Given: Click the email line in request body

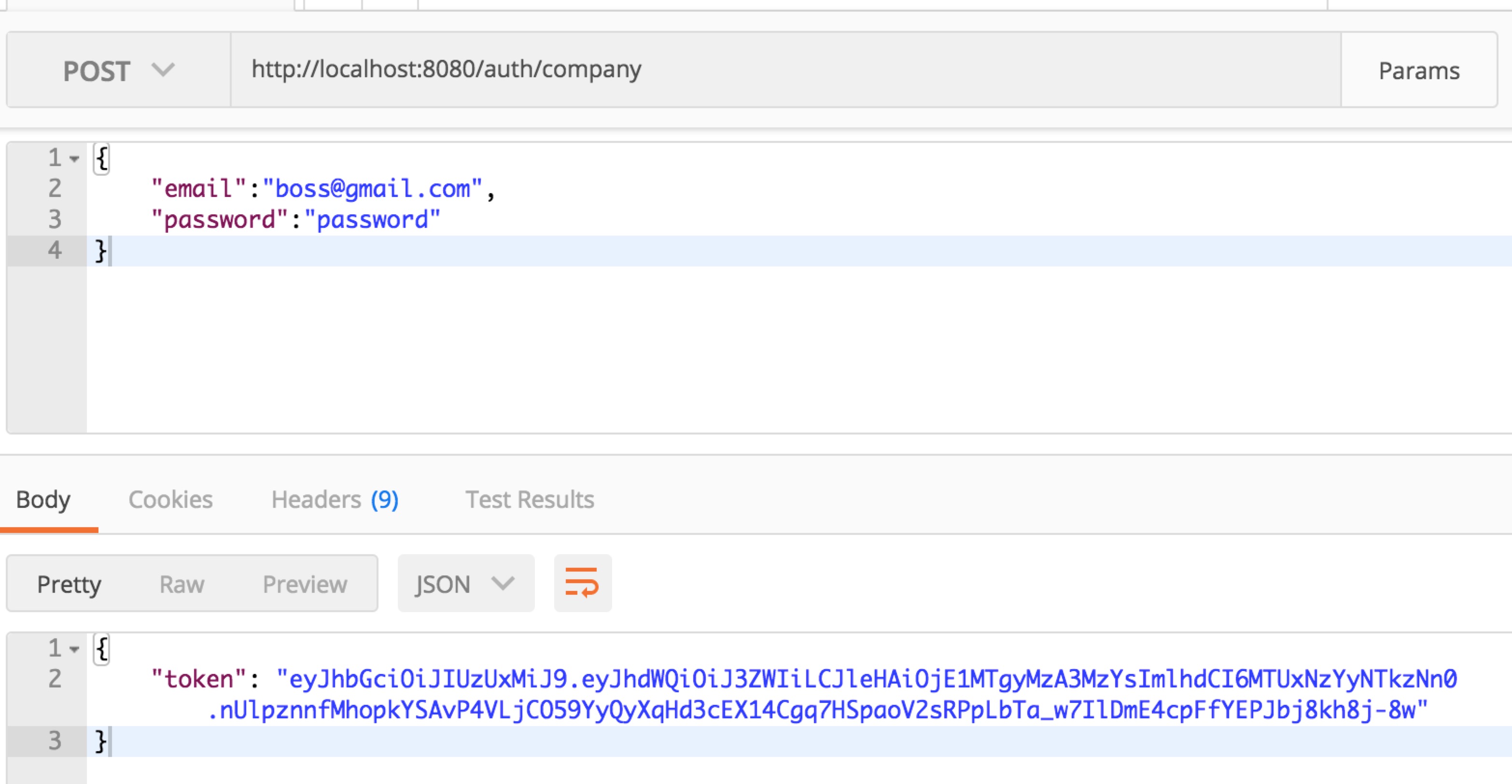Looking at the screenshot, I should 323,189.
